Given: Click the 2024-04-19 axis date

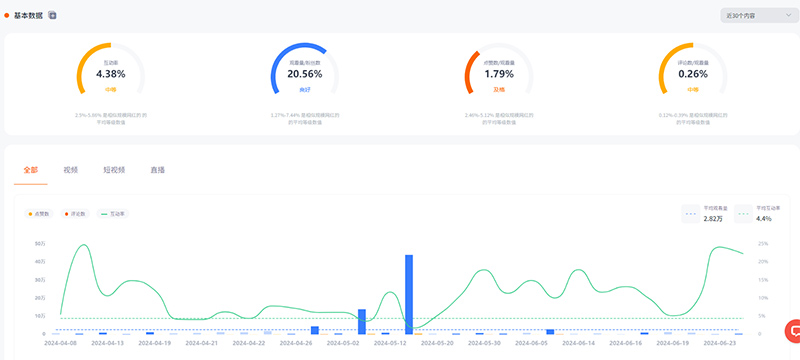Looking at the screenshot, I should pyautogui.click(x=155, y=343).
